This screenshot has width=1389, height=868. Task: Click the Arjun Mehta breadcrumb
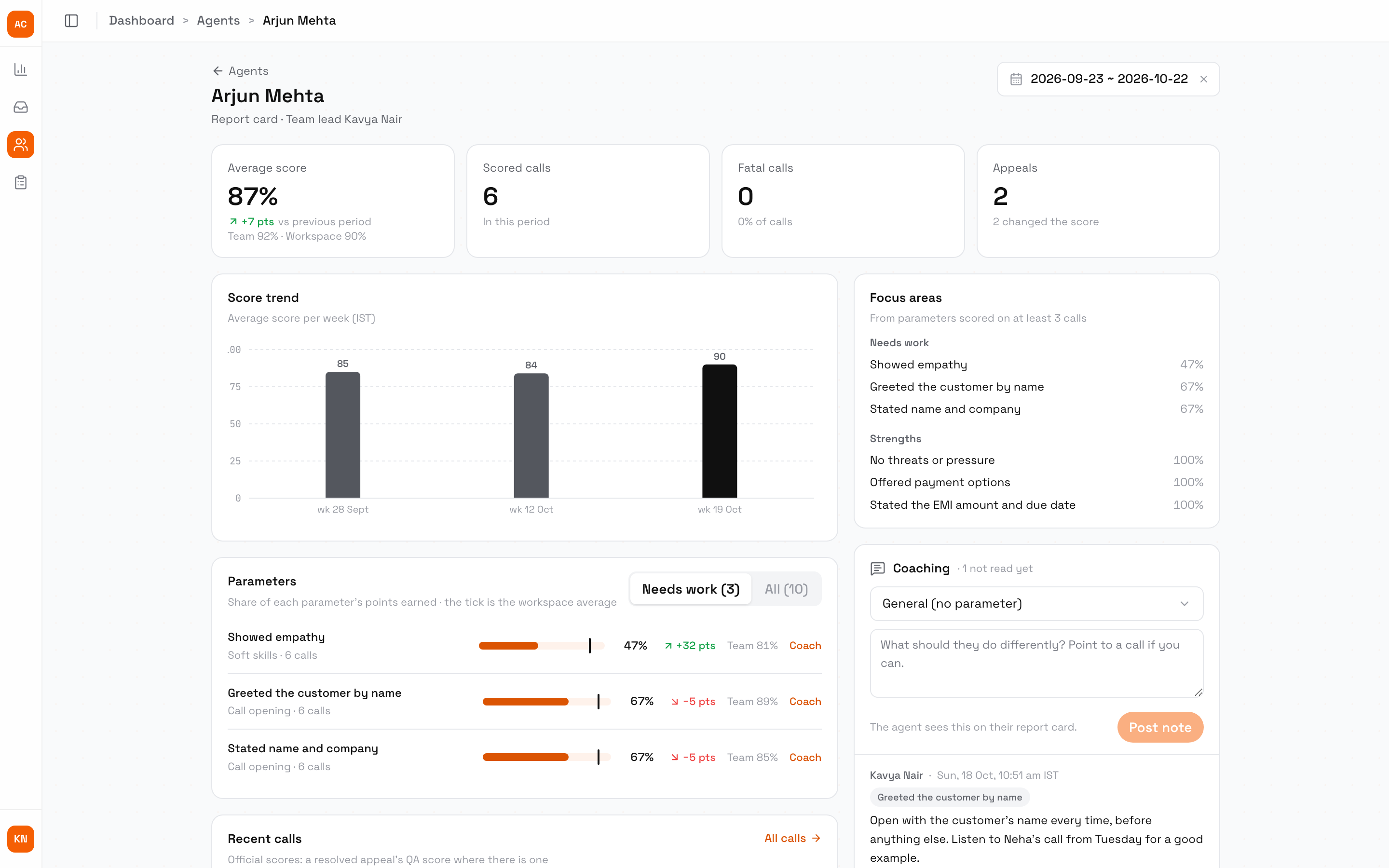(299, 21)
